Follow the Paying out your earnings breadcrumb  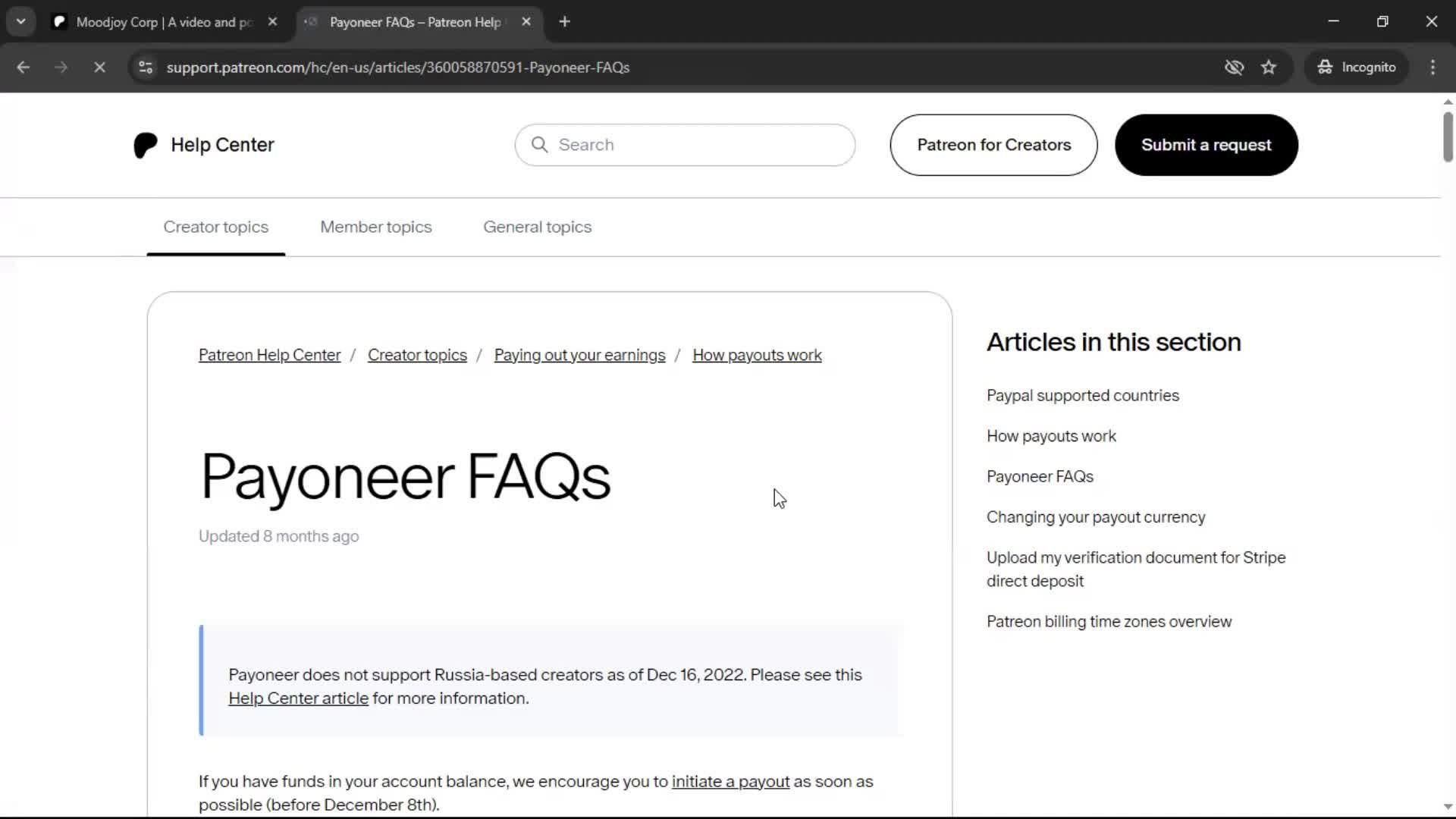(579, 355)
